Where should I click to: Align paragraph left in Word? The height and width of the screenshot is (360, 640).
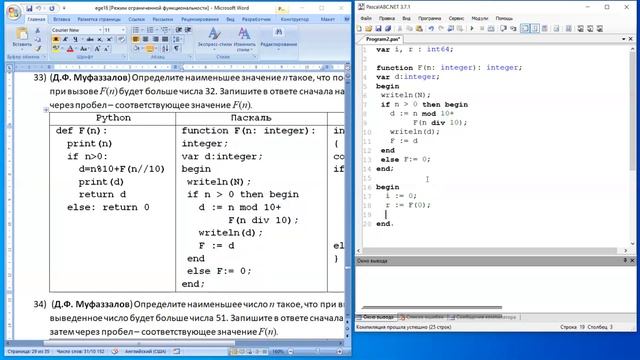136,39
